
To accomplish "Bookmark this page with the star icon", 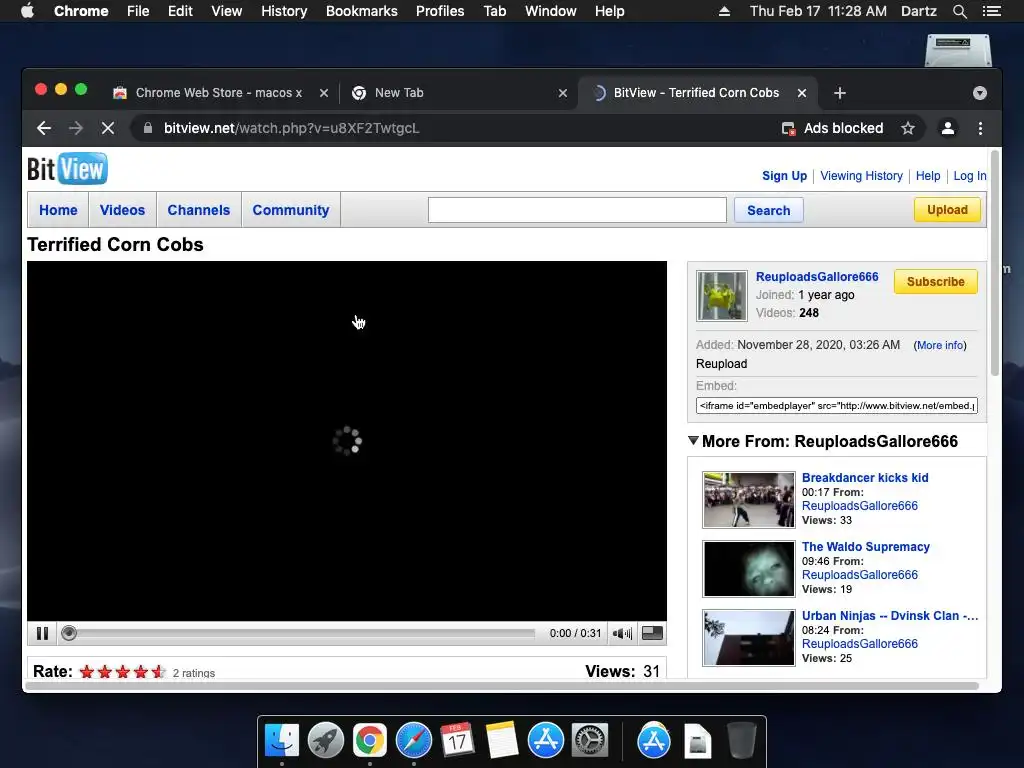I will 908,128.
